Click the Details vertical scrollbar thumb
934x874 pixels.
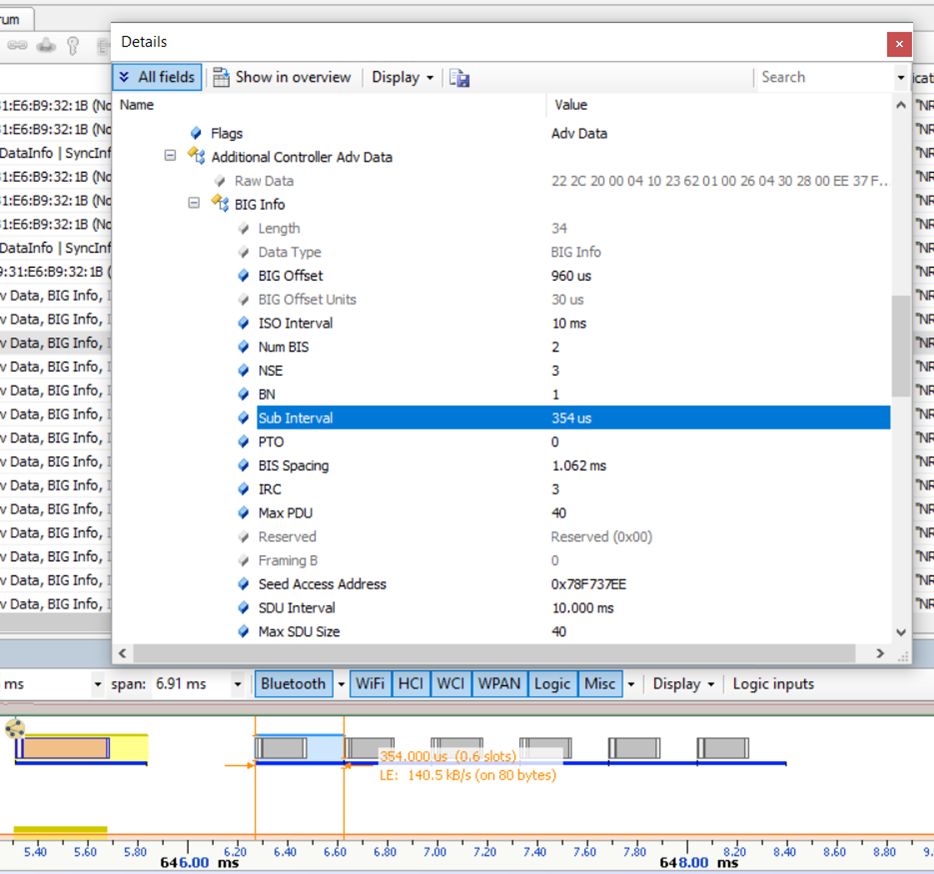click(x=900, y=345)
